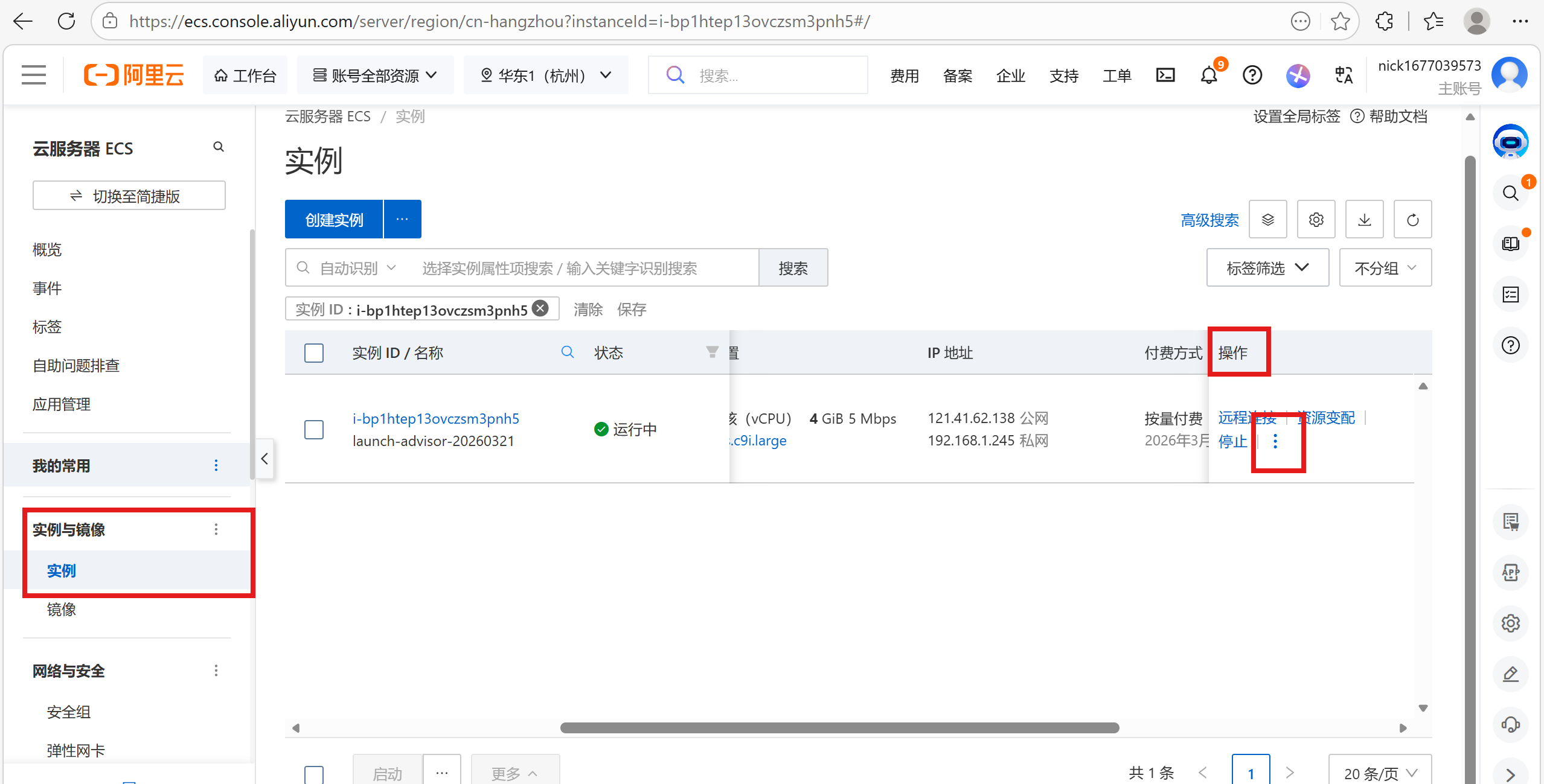The image size is (1544, 784).
Task: Toggle the select-all header checkbox
Action: click(x=314, y=353)
